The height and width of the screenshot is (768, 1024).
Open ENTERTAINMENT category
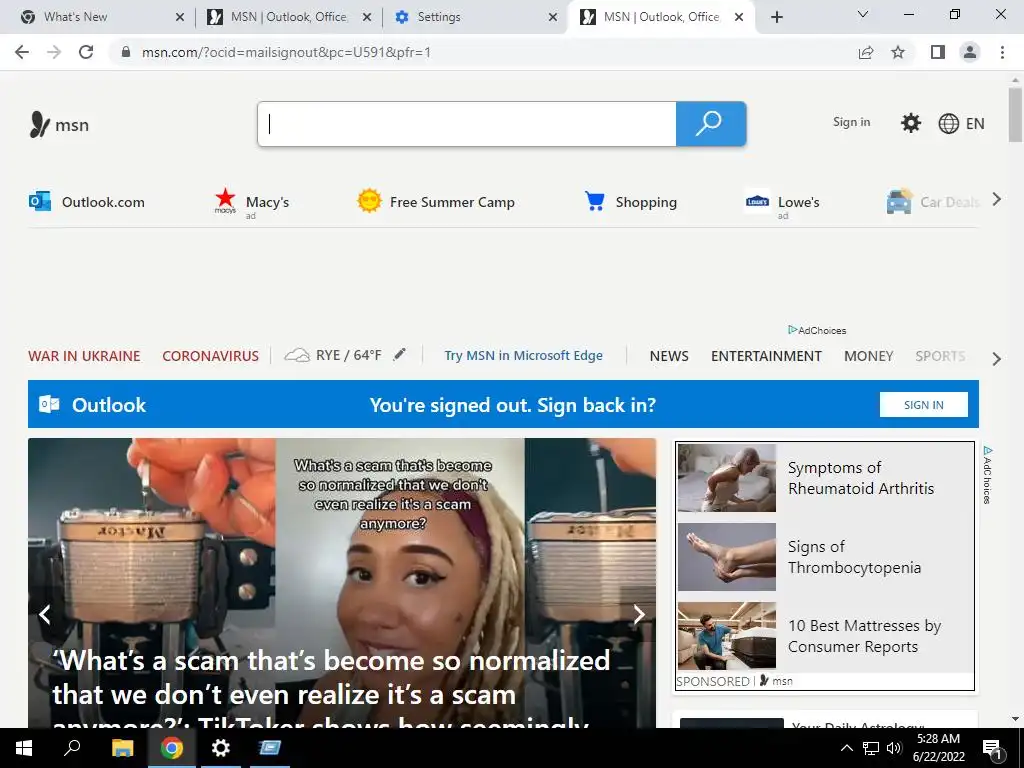[x=766, y=356]
